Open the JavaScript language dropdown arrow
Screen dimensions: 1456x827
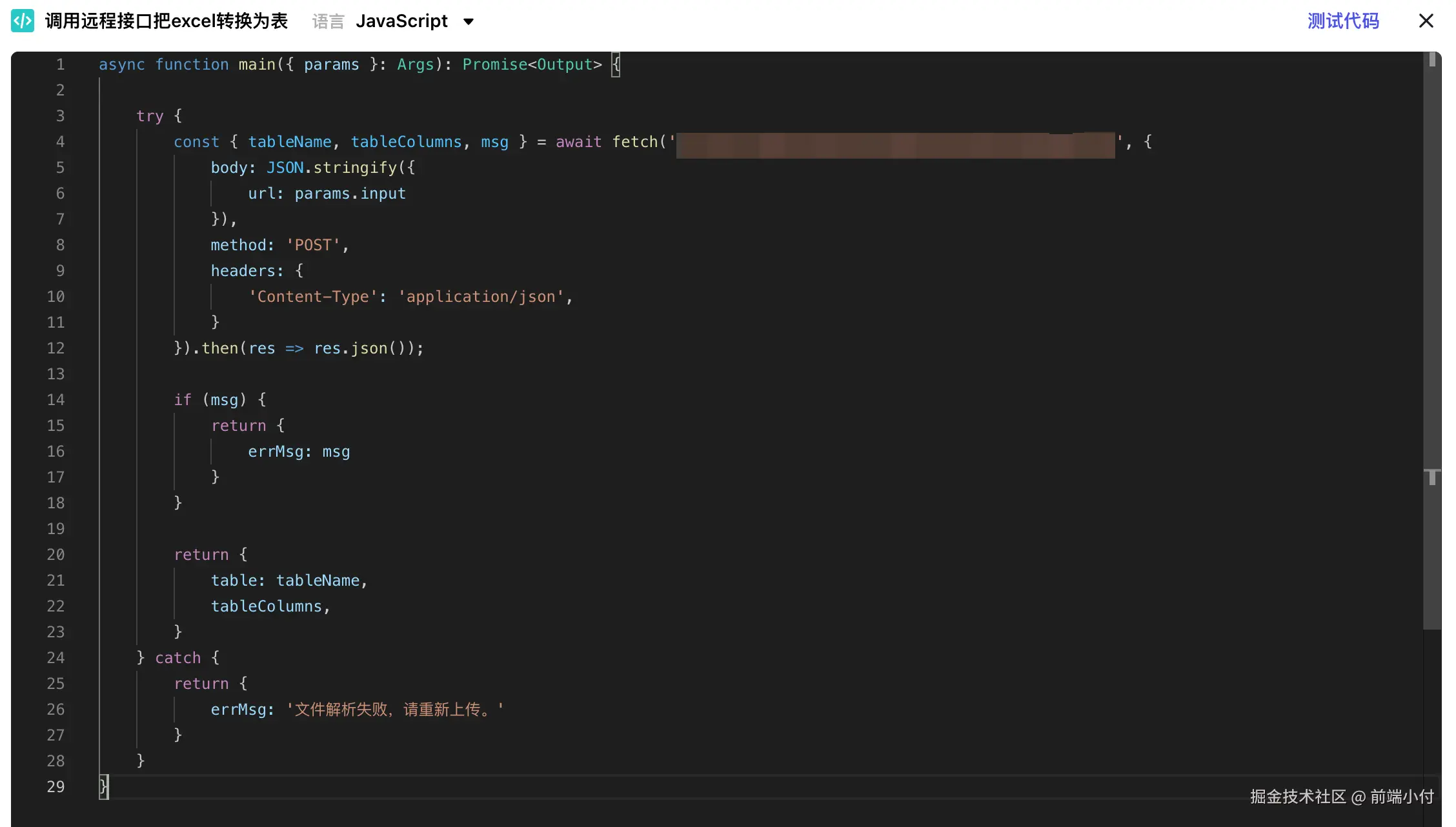[x=469, y=22]
